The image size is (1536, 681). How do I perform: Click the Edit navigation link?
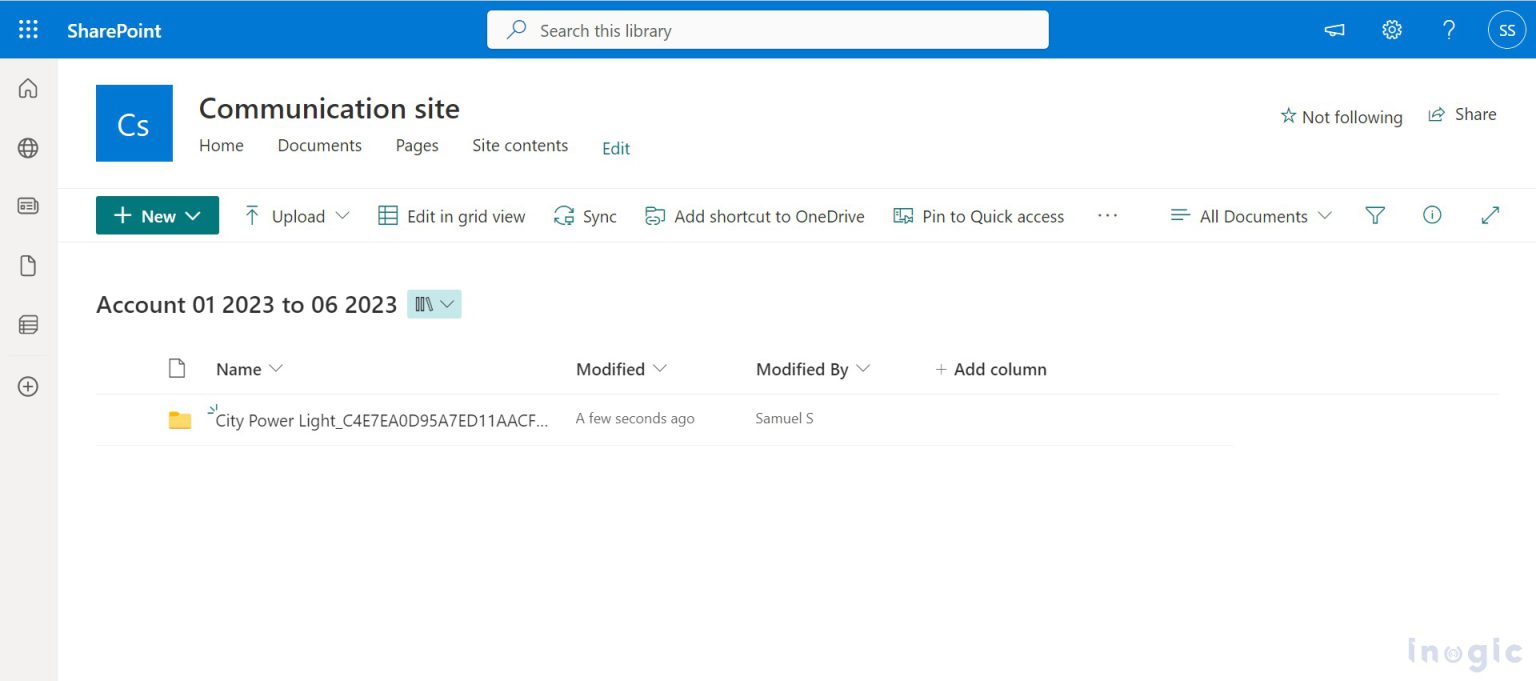(616, 149)
